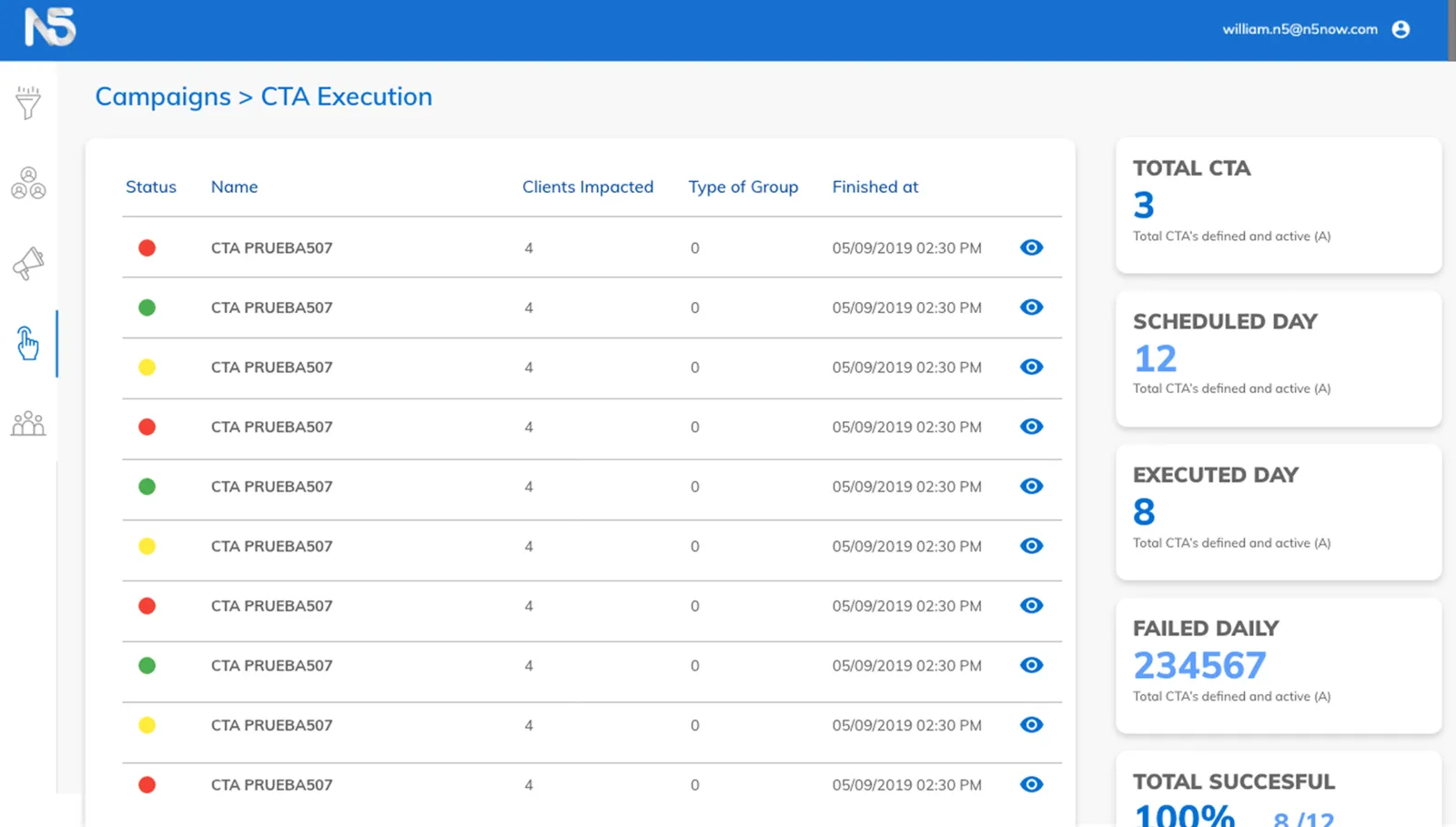The width and height of the screenshot is (1456, 827).
Task: Sort by Clients Impacted column header
Action: click(588, 187)
